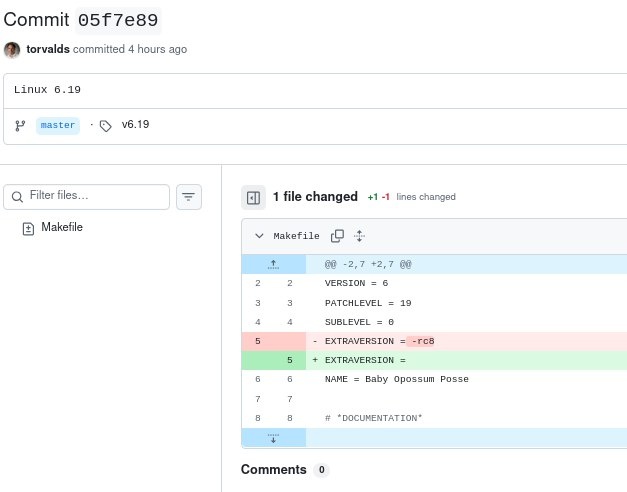This screenshot has height=492, width=627.
Task: Open torvalds user profile link
Action: (48, 49)
